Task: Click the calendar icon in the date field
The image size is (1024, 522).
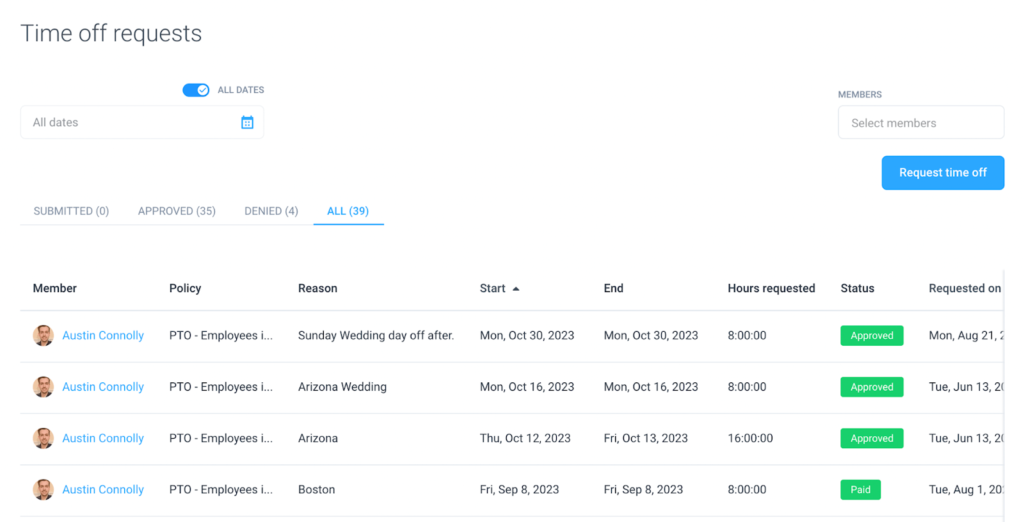Action: point(247,122)
